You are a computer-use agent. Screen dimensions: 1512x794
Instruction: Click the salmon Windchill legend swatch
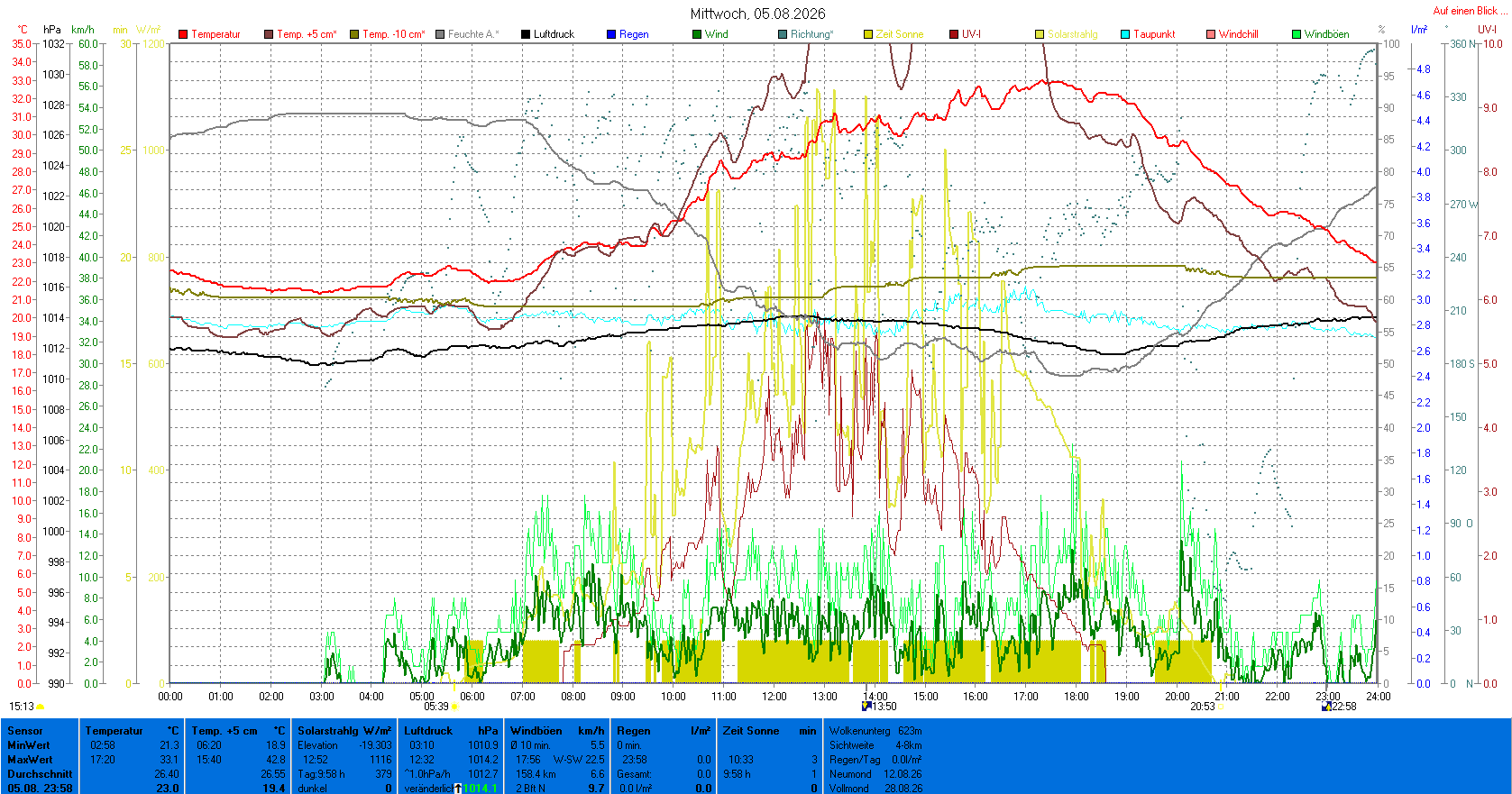click(1211, 34)
